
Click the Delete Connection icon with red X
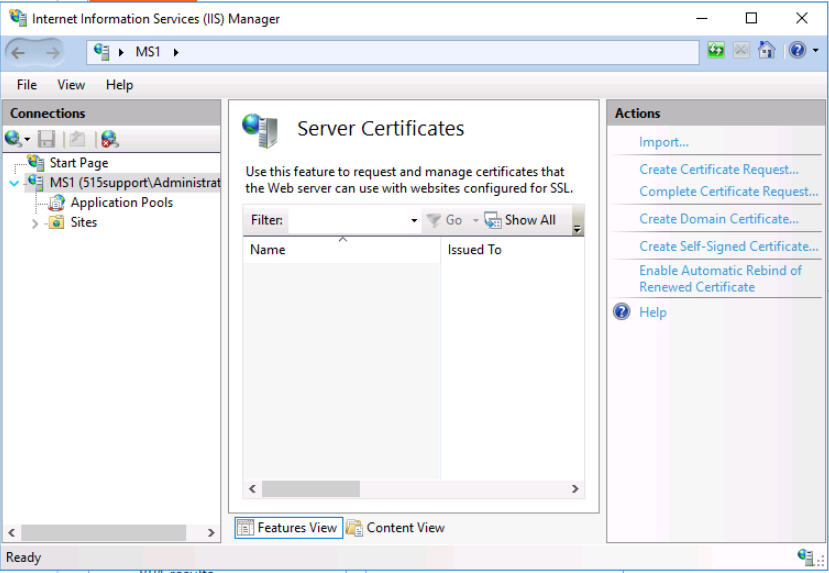[109, 139]
